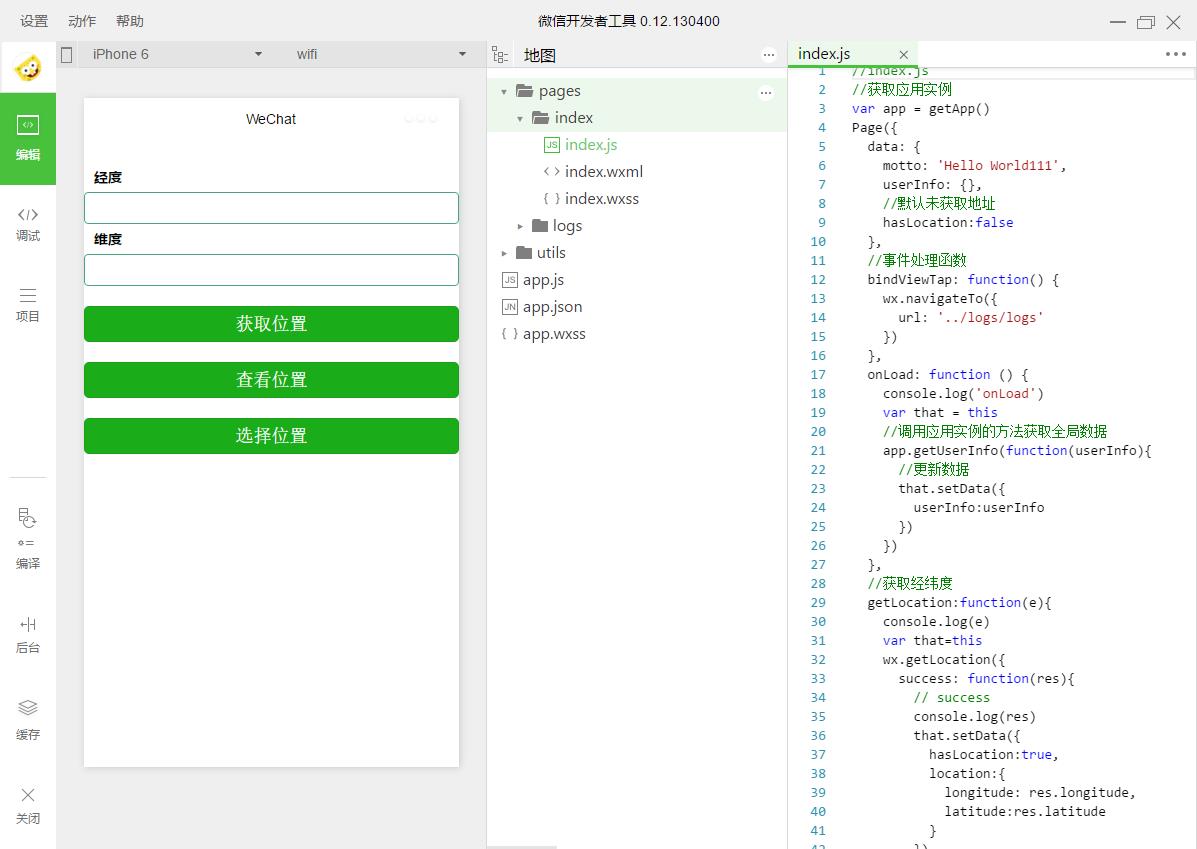Expand the utils folder

coord(504,253)
